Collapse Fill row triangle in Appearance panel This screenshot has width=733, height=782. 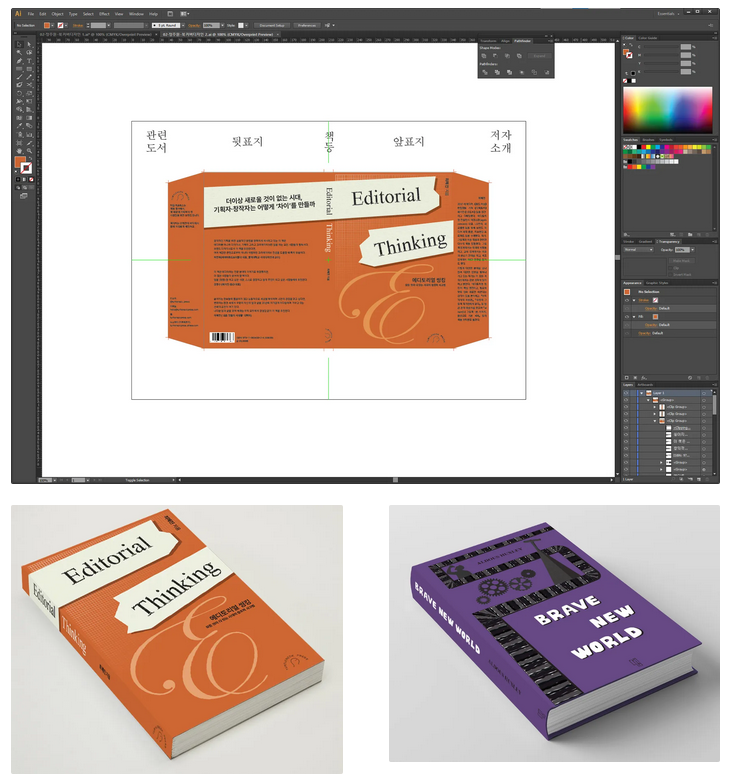pos(634,317)
